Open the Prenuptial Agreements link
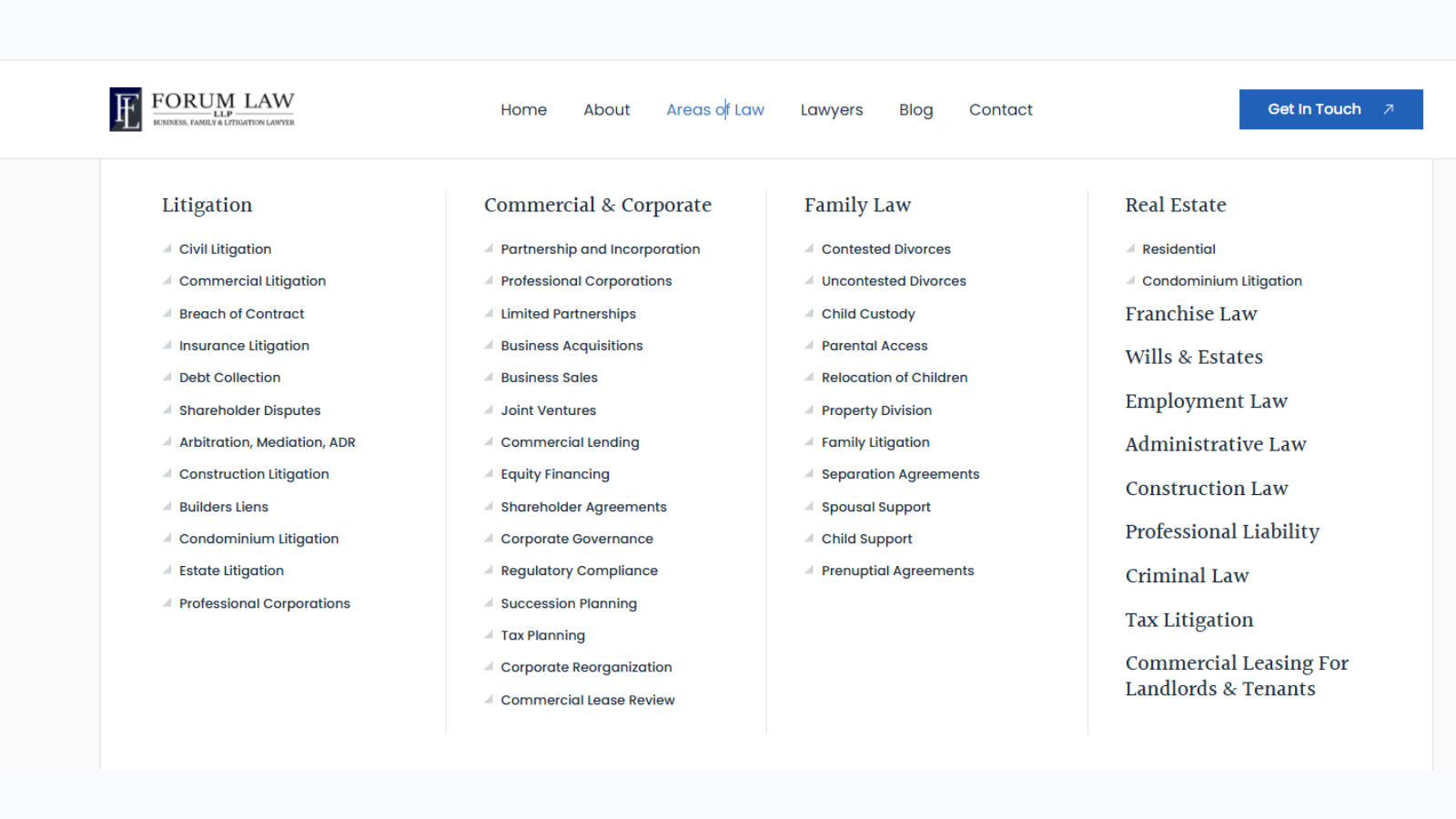The width and height of the screenshot is (1456, 819). (897, 571)
